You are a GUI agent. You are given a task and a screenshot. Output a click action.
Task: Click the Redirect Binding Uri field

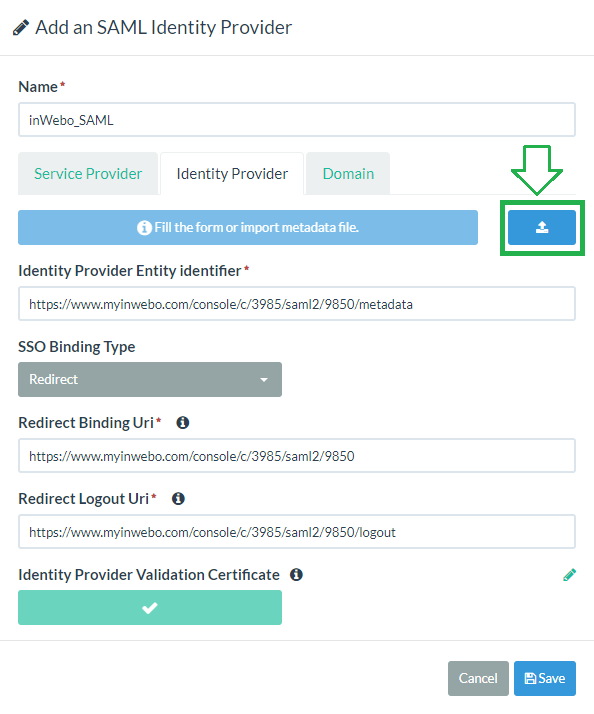297,456
